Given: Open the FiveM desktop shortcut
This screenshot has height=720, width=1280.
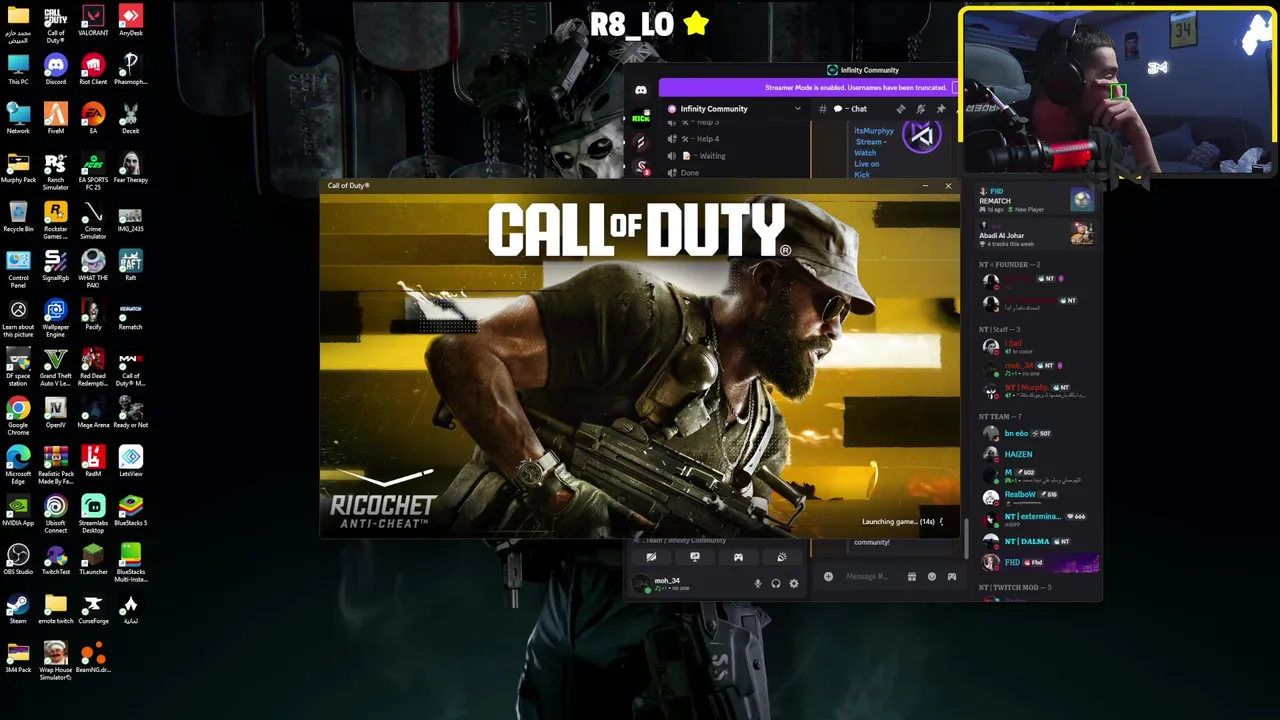Looking at the screenshot, I should (x=55, y=119).
